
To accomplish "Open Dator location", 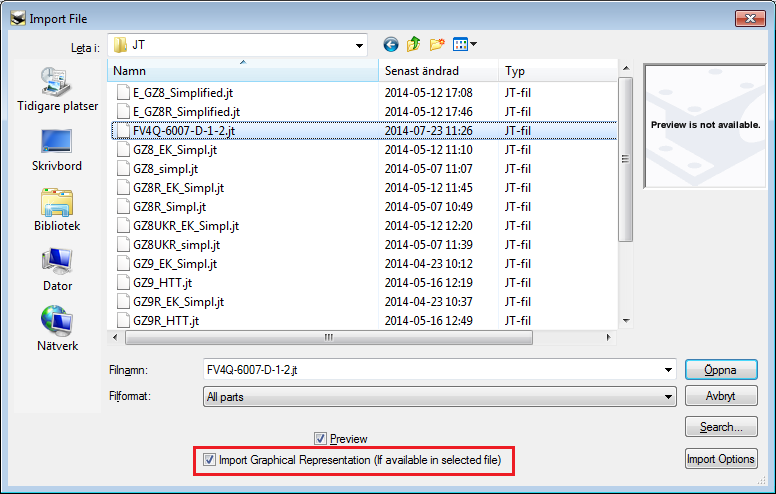I will pos(57,270).
